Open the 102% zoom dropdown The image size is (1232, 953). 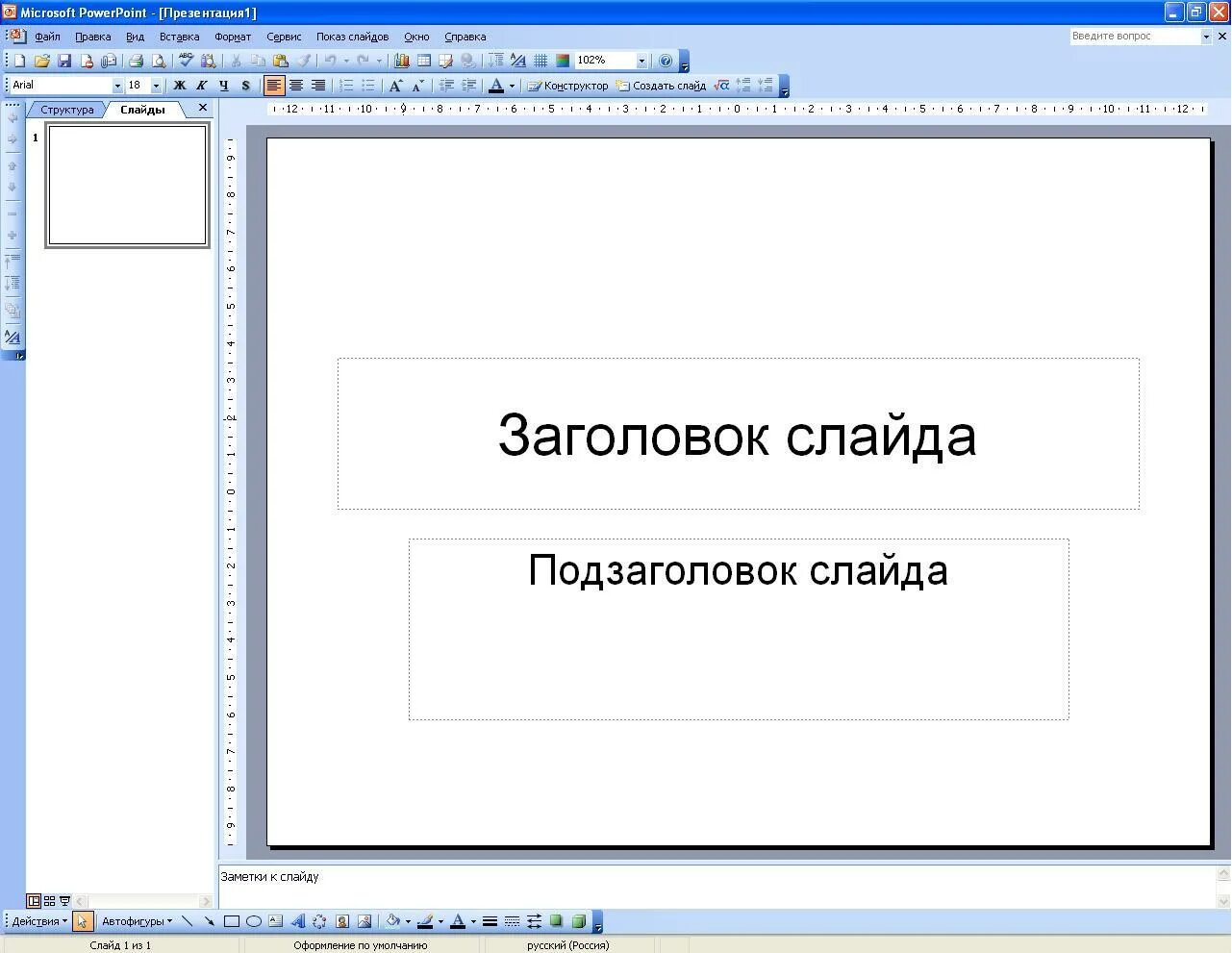click(x=641, y=61)
